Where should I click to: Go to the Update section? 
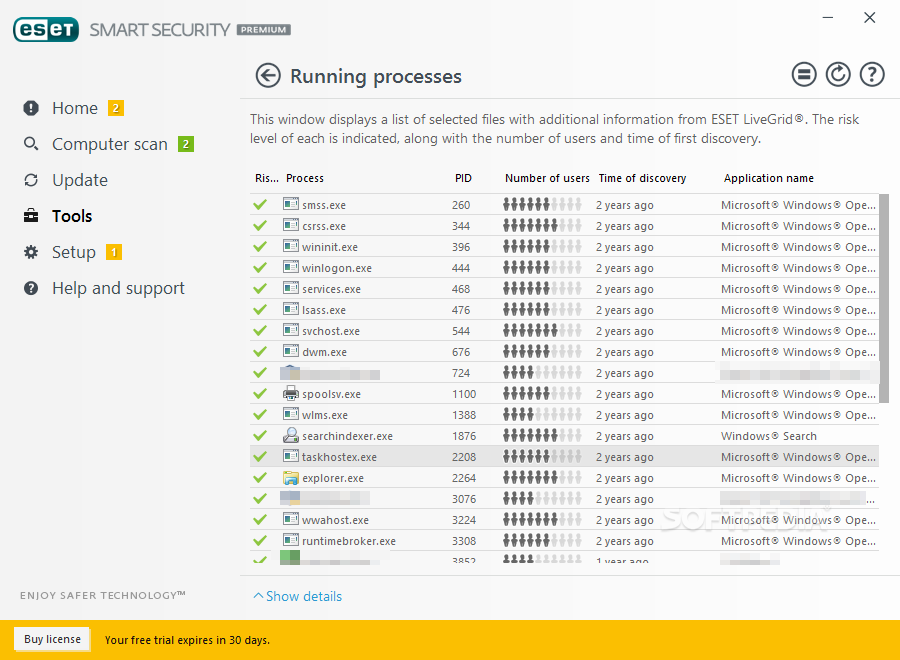coord(80,180)
